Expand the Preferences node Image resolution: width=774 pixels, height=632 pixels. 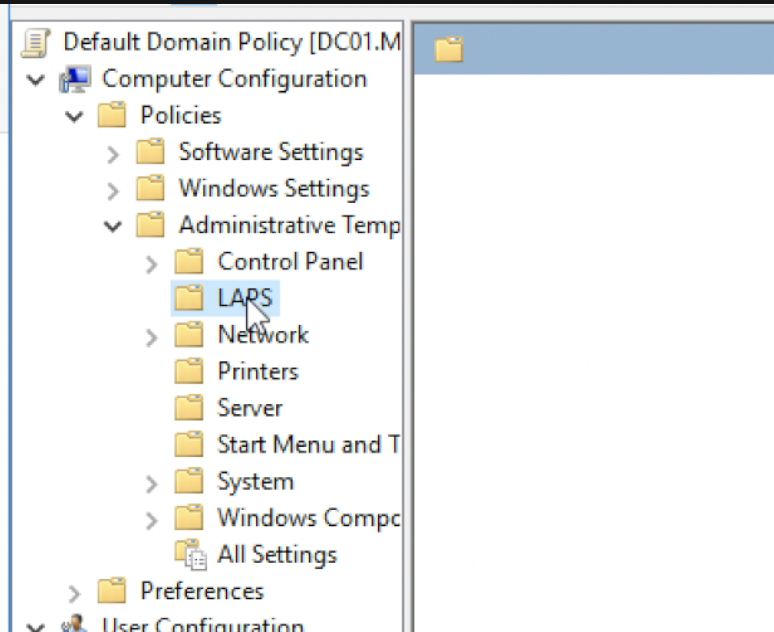(x=74, y=592)
